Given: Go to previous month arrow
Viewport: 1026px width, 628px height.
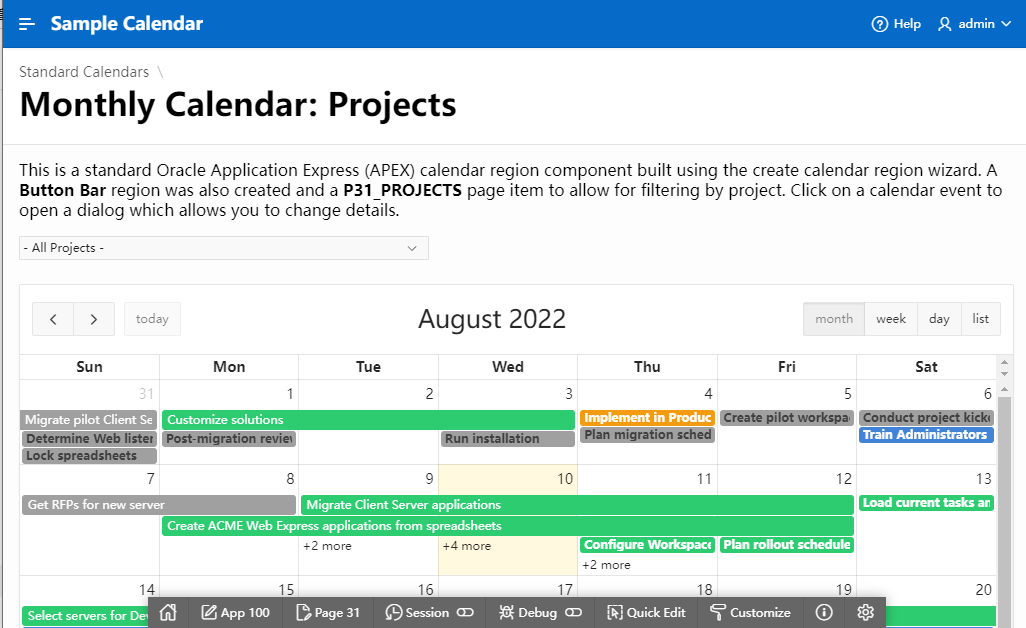Looking at the screenshot, I should (x=53, y=319).
